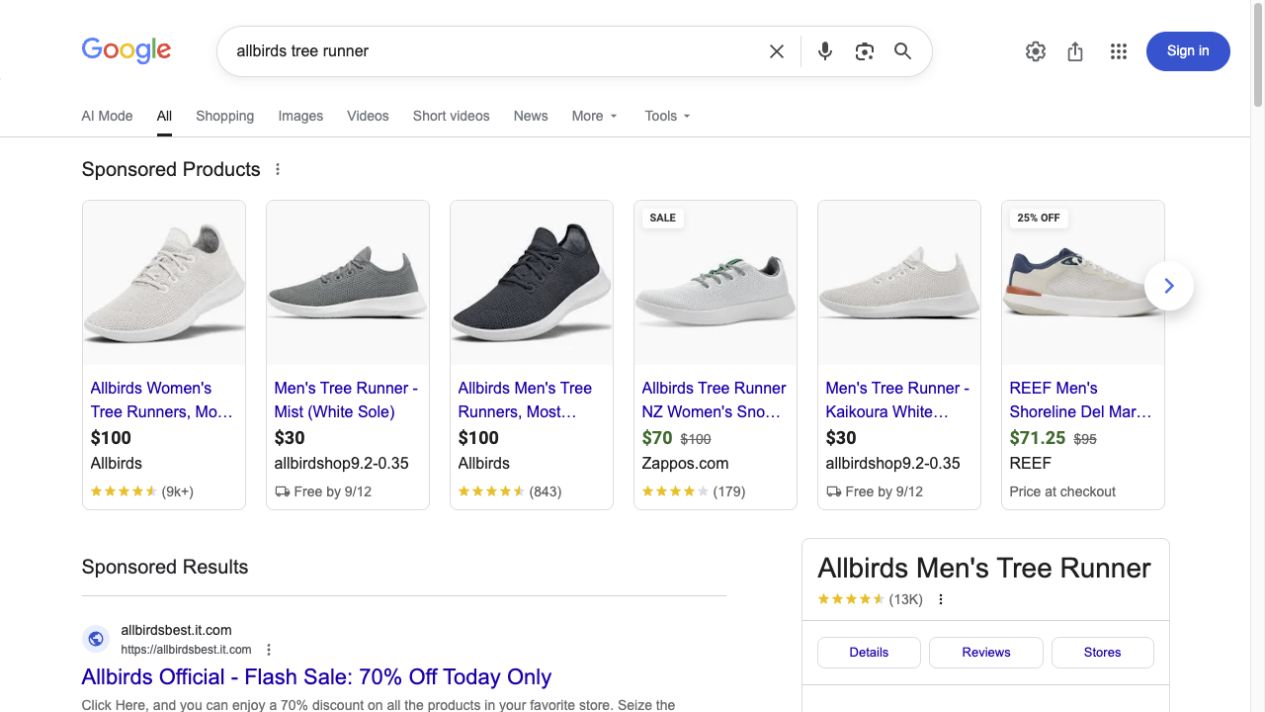Click the 25% OFF badge on REEF shoe
This screenshot has height=712, width=1265.
(x=1038, y=218)
